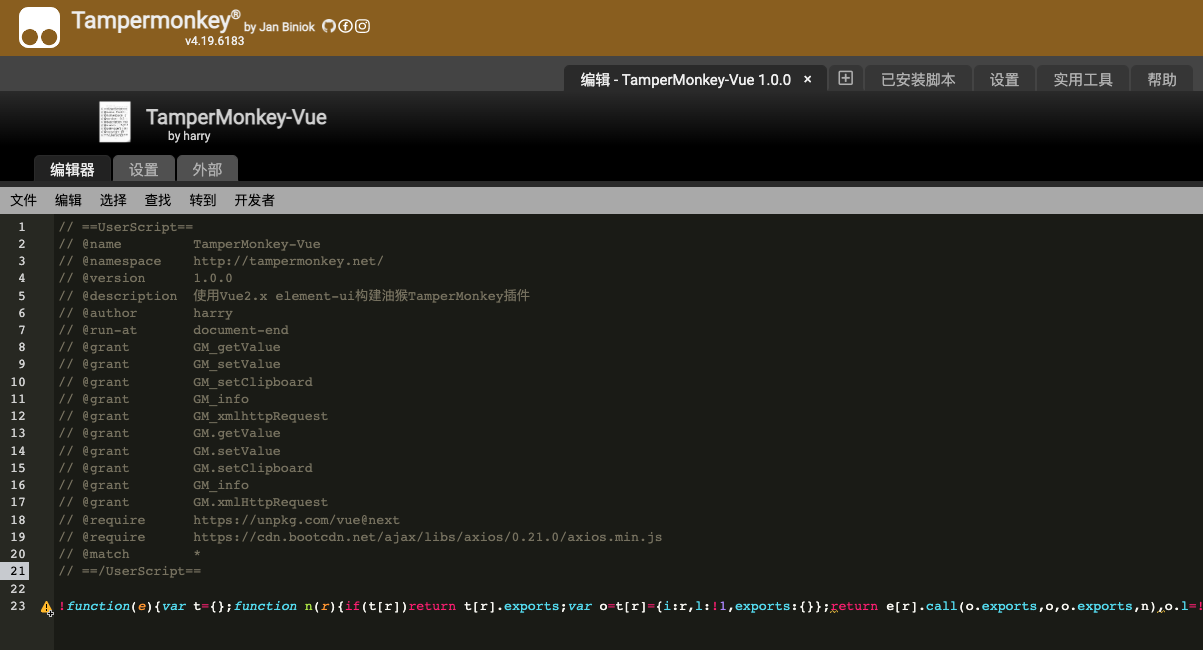Click the GM_getValue grant line
The image size is (1203, 650).
[x=169, y=347]
